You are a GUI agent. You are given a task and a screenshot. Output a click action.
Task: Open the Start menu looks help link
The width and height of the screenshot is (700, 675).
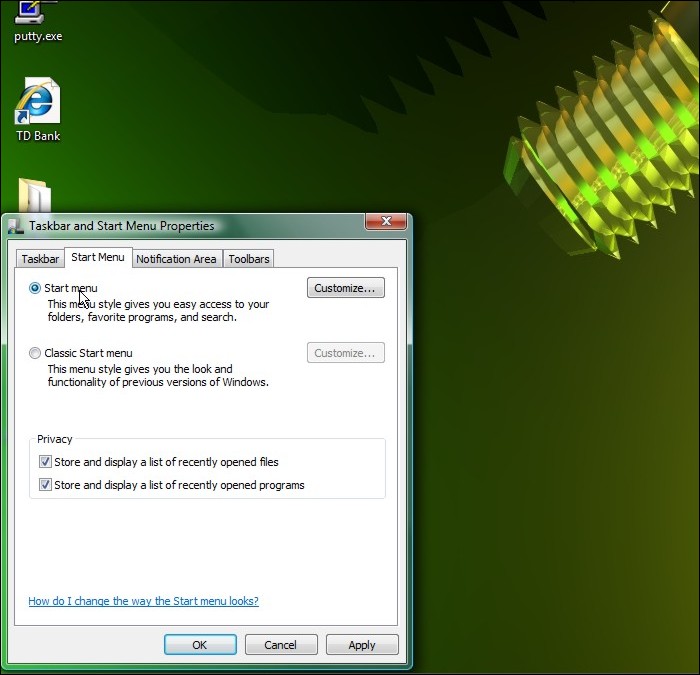143,601
